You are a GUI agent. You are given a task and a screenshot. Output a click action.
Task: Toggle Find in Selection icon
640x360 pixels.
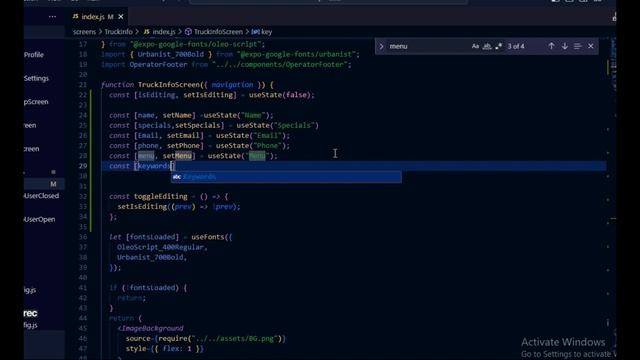pos(578,46)
